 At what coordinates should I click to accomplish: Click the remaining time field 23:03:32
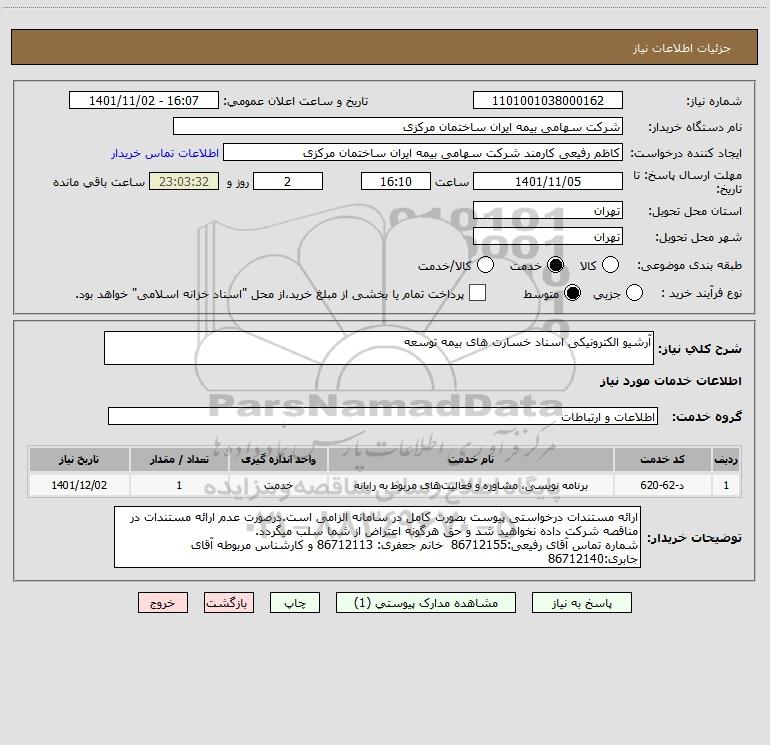(x=184, y=182)
